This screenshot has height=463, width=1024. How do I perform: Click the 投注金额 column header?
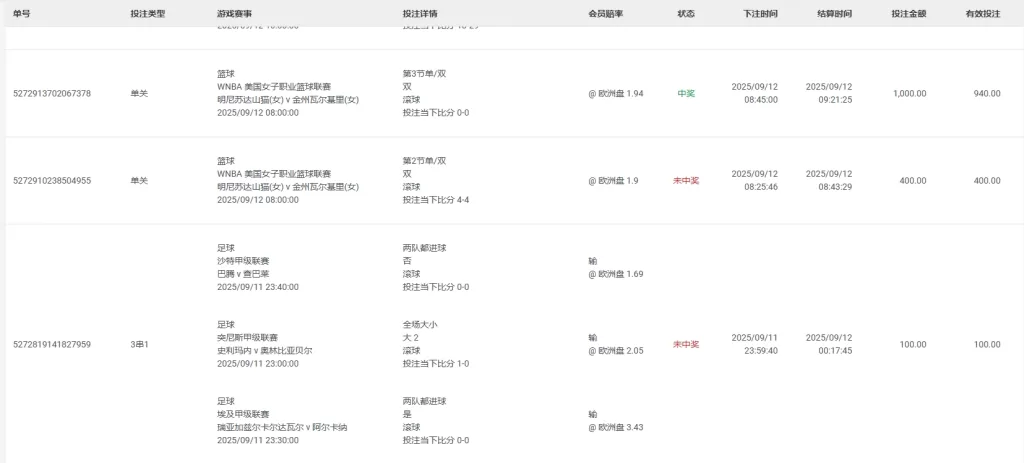pos(909,14)
